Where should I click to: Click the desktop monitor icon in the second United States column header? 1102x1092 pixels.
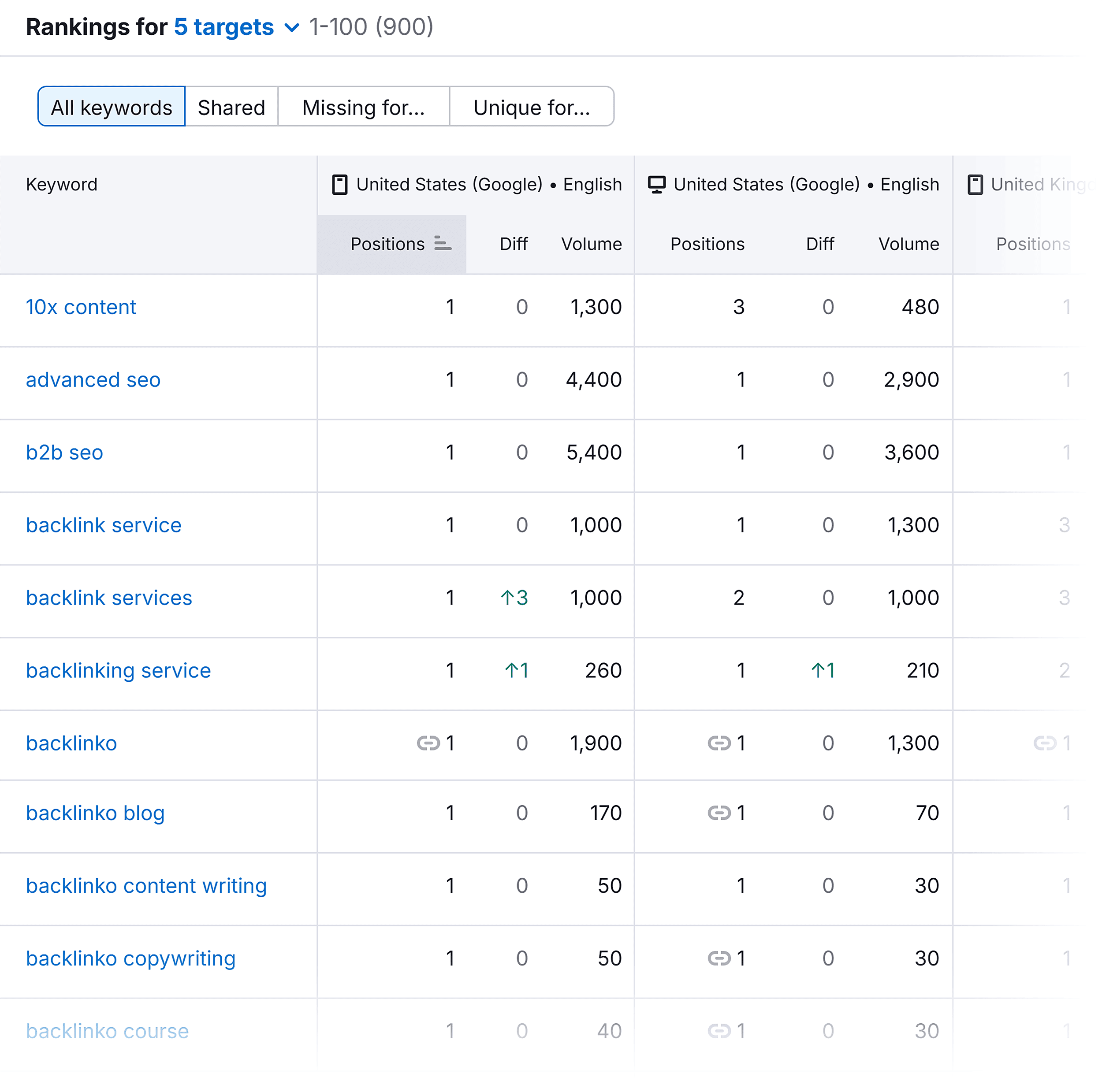tap(656, 184)
